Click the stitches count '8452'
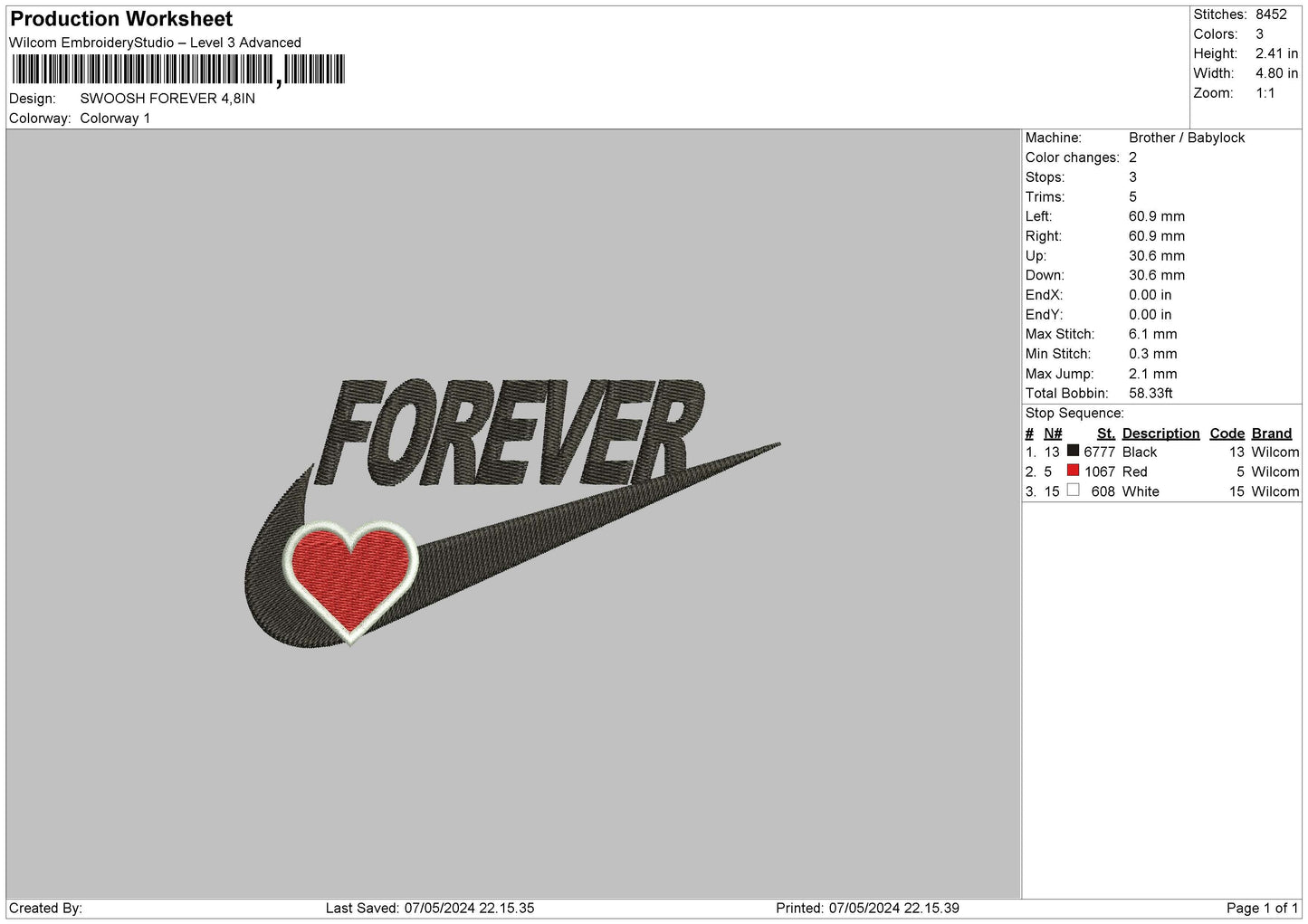1308x924 pixels. click(1271, 14)
